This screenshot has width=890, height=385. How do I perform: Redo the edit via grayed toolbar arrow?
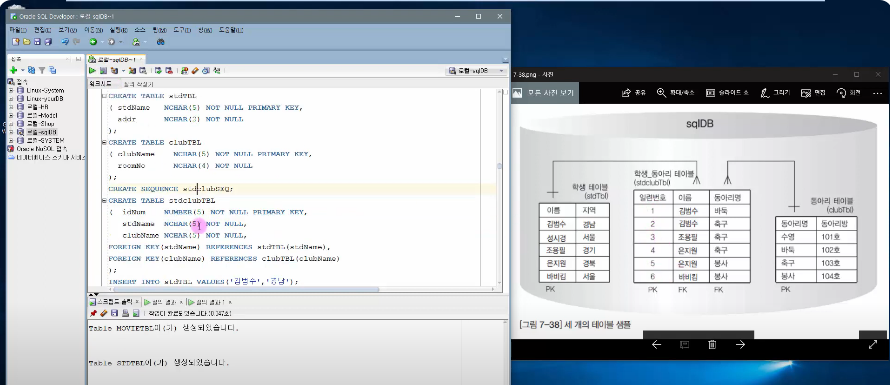point(75,41)
